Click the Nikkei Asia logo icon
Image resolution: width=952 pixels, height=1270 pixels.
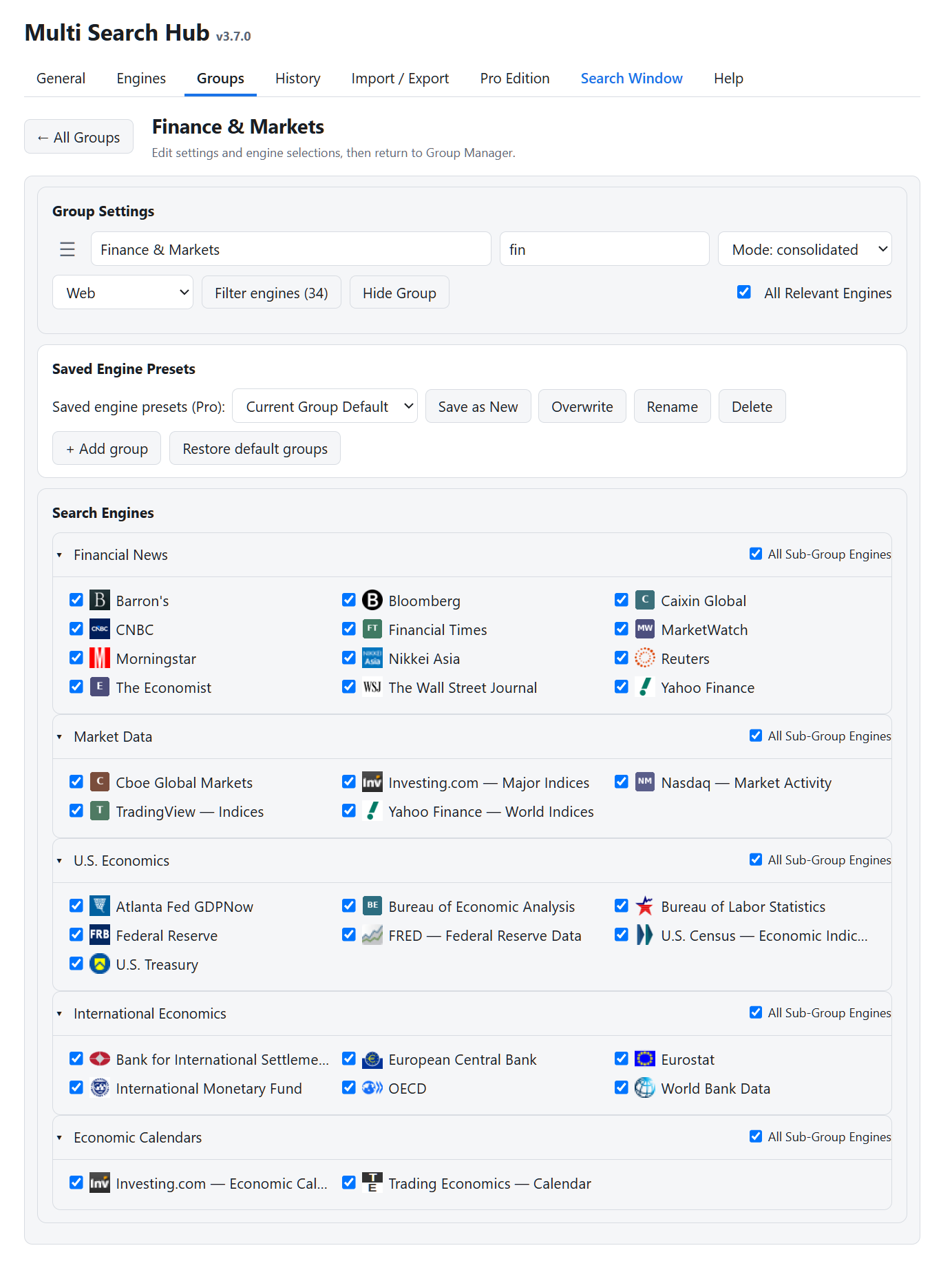pyautogui.click(x=372, y=658)
